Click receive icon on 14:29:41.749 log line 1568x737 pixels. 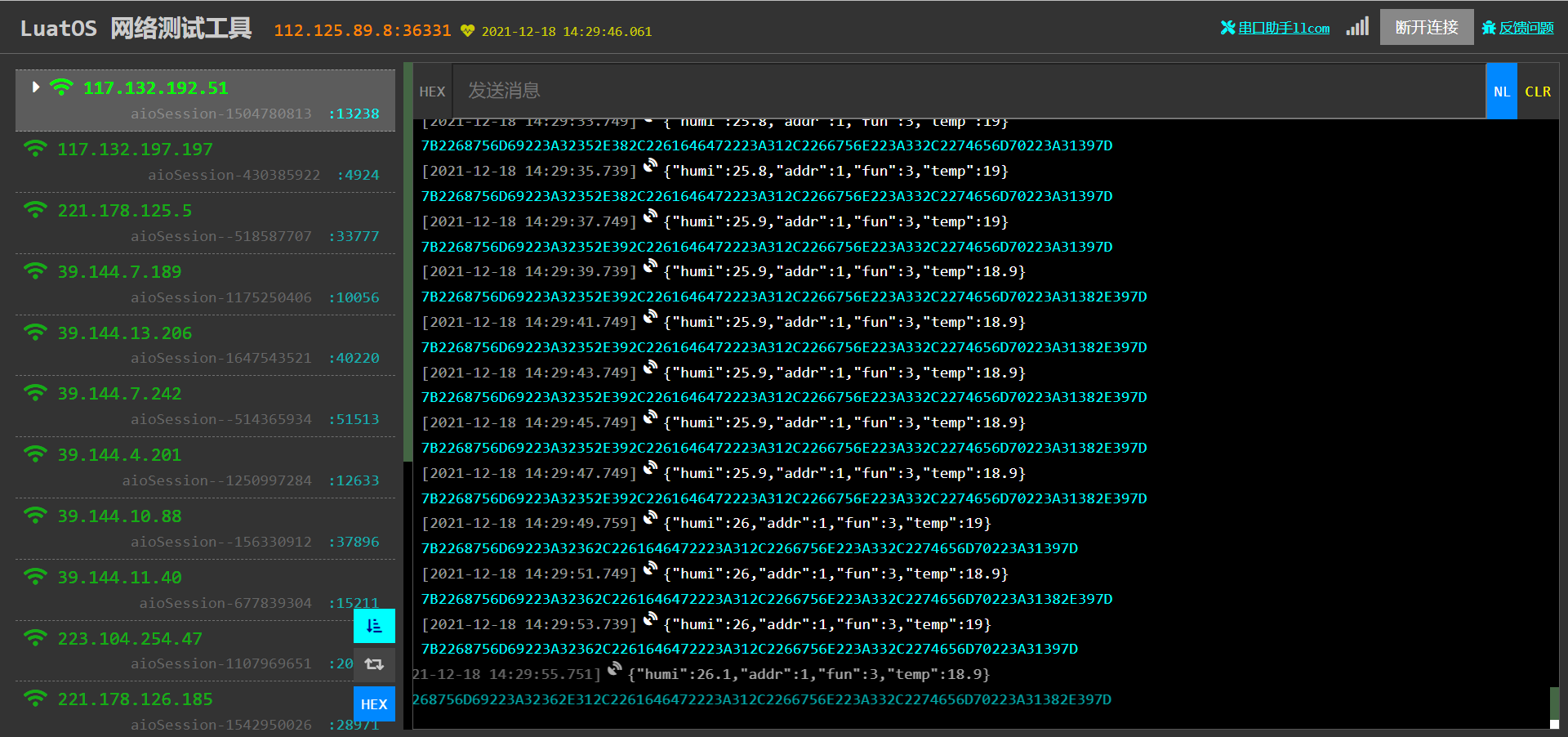(650, 318)
